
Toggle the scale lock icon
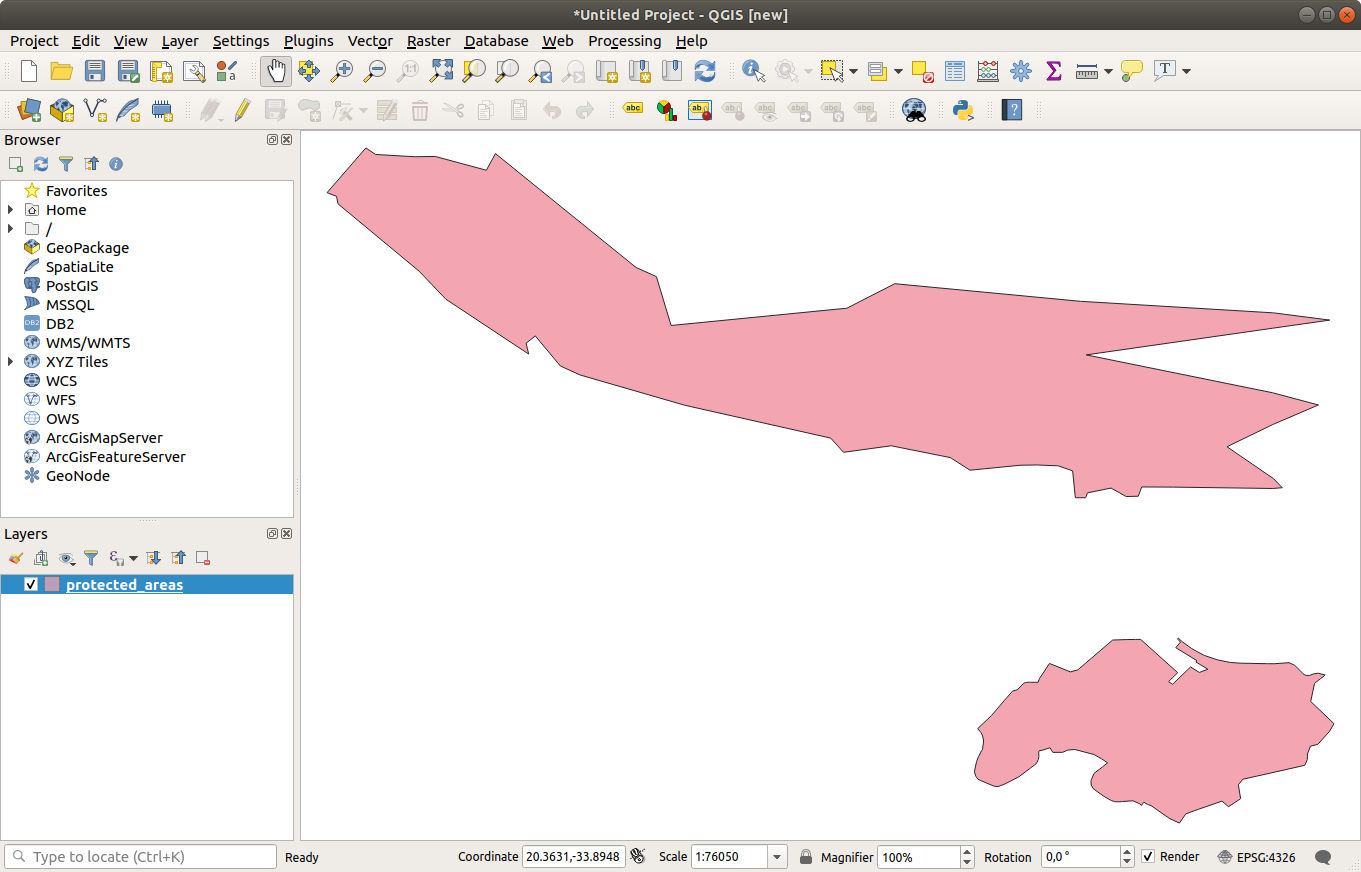806,857
